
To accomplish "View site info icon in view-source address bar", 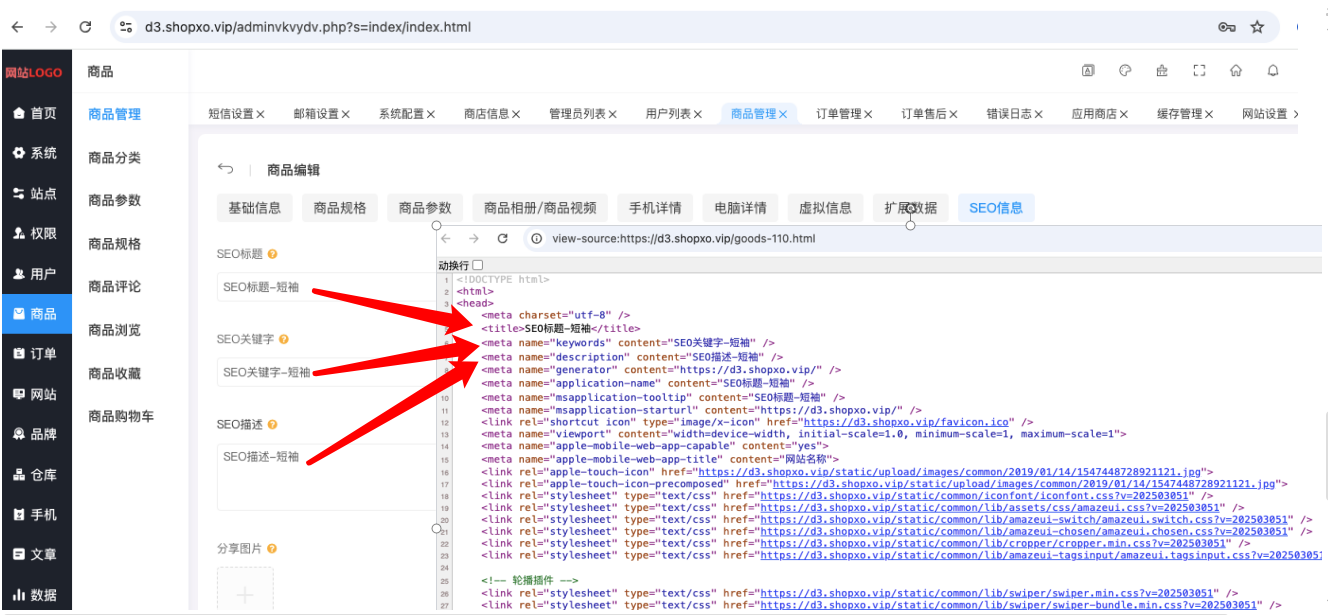I will pyautogui.click(x=536, y=239).
